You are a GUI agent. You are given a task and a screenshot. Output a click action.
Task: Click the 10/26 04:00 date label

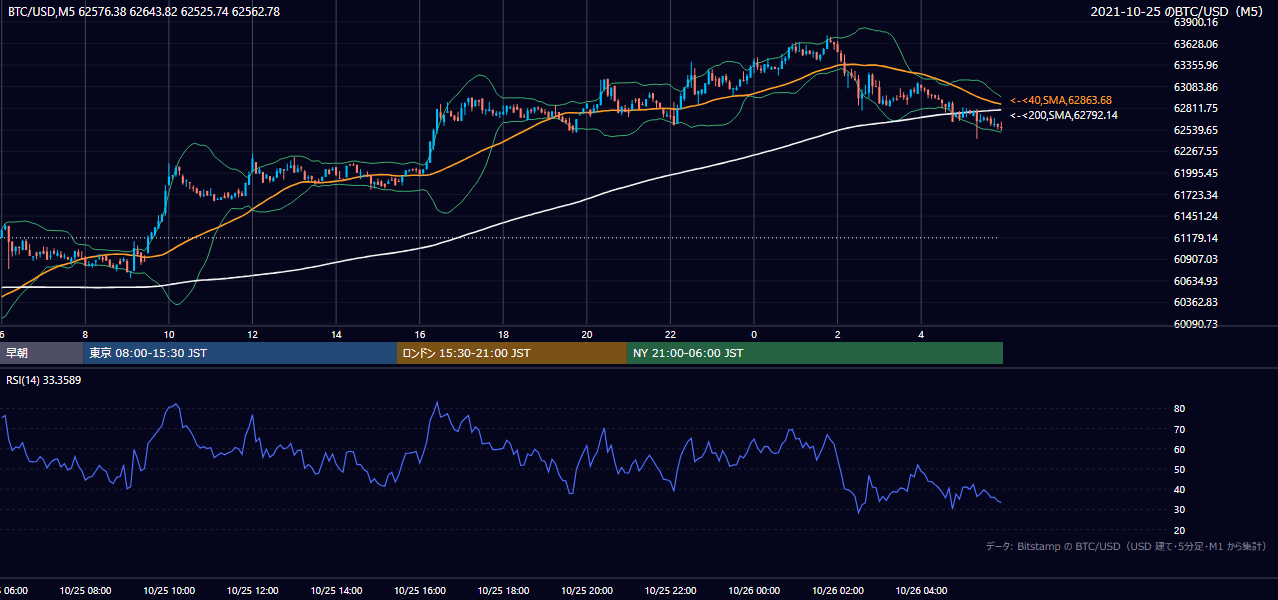click(x=922, y=591)
